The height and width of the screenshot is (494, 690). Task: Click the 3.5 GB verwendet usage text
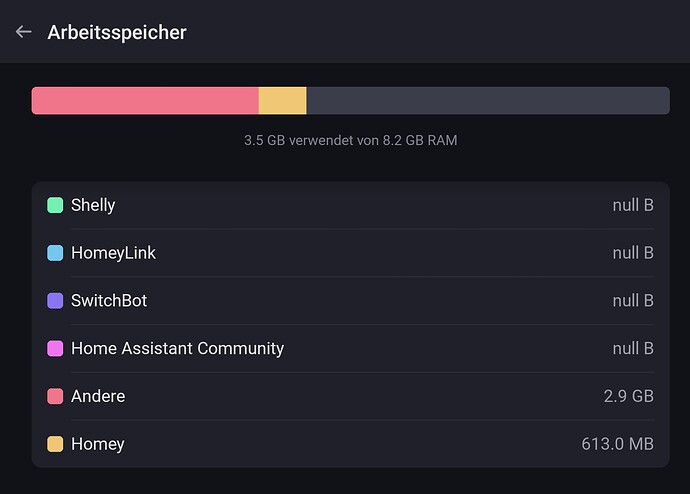point(350,140)
